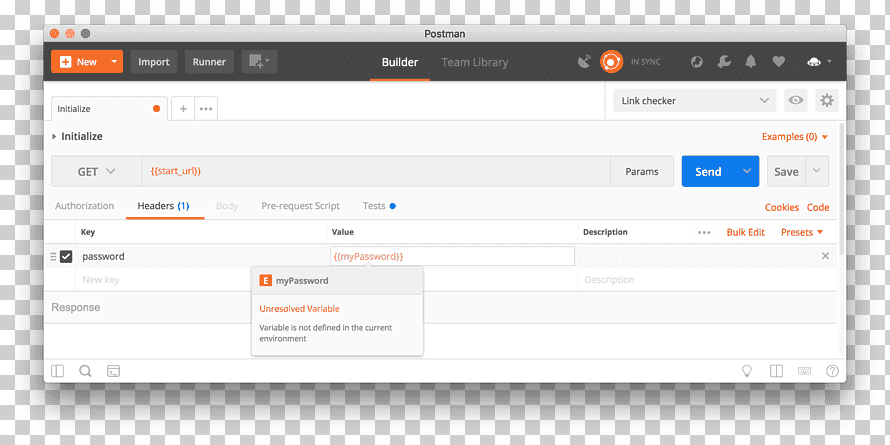Screen dimensions: 890x445
Task: Remove the password header row with X
Action: [825, 256]
